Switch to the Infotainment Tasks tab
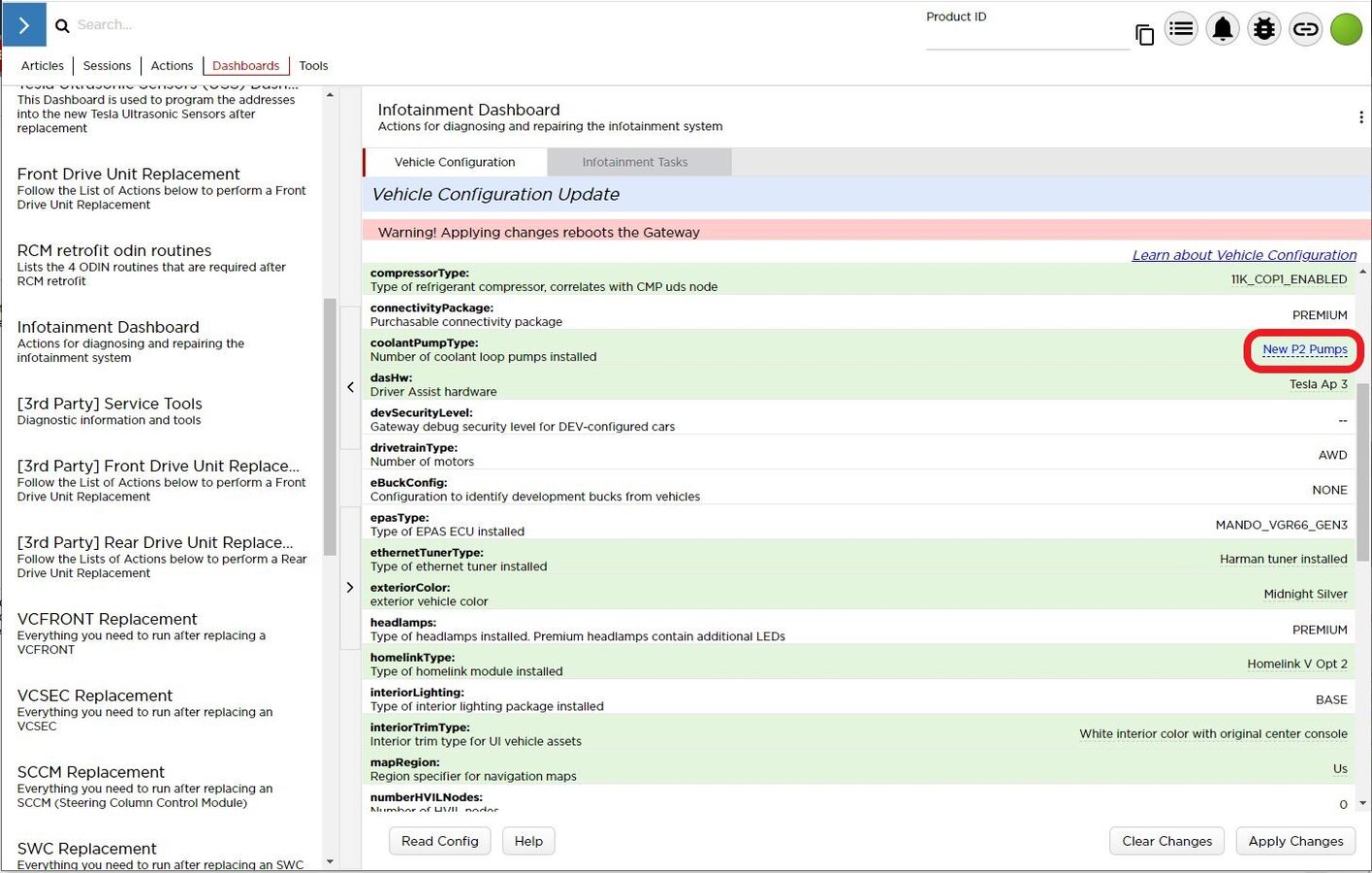The height and width of the screenshot is (873, 1372). [634, 162]
